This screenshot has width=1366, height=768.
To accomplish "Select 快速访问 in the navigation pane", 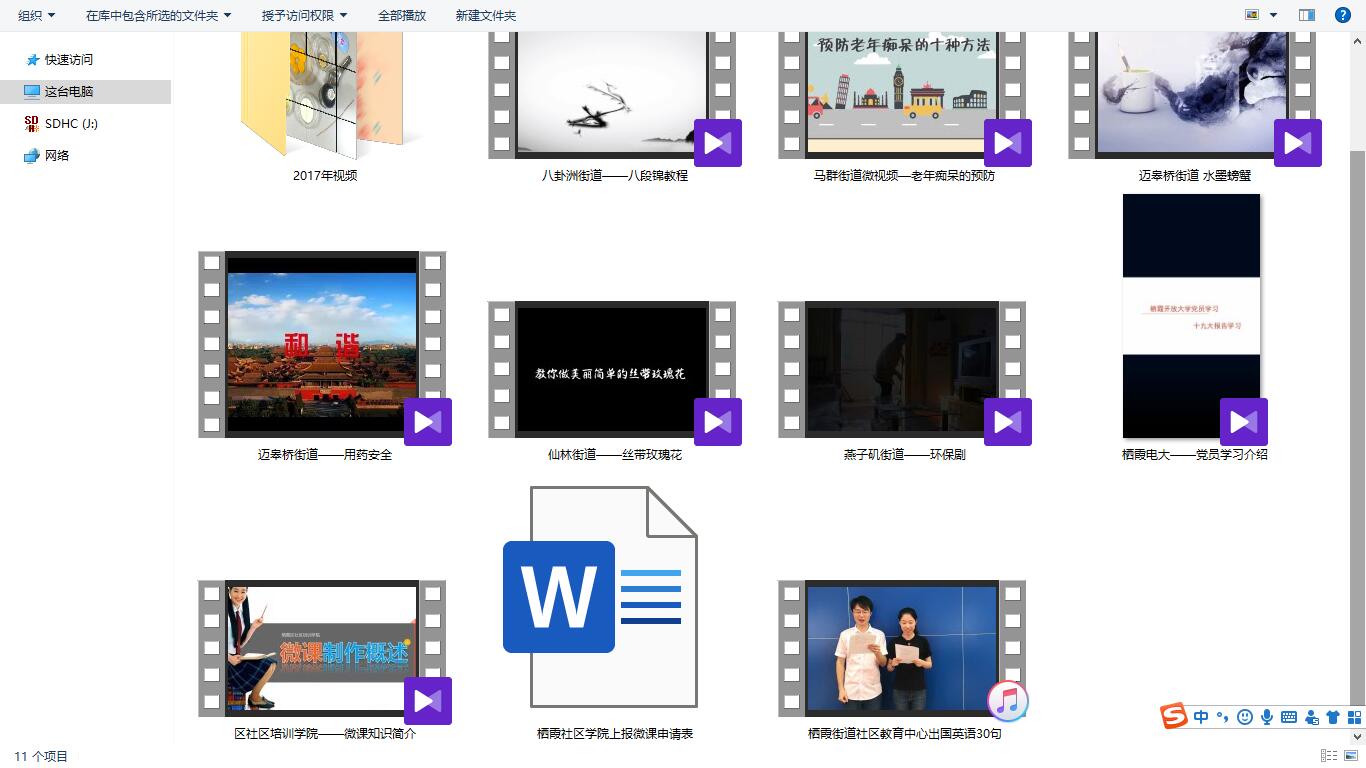I will tap(68, 60).
